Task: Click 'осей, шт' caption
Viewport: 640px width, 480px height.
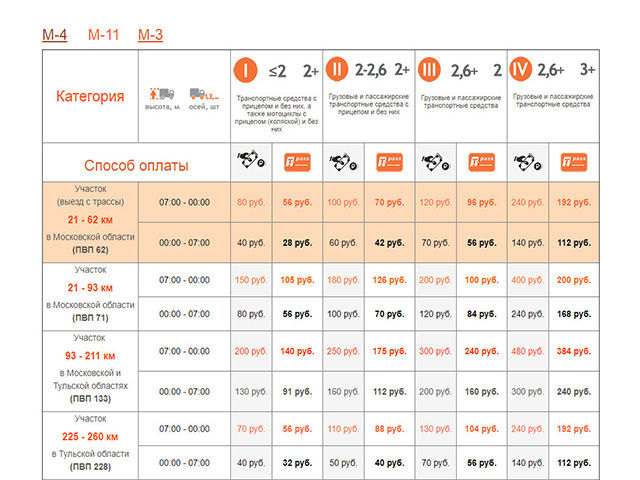Action: (x=204, y=107)
